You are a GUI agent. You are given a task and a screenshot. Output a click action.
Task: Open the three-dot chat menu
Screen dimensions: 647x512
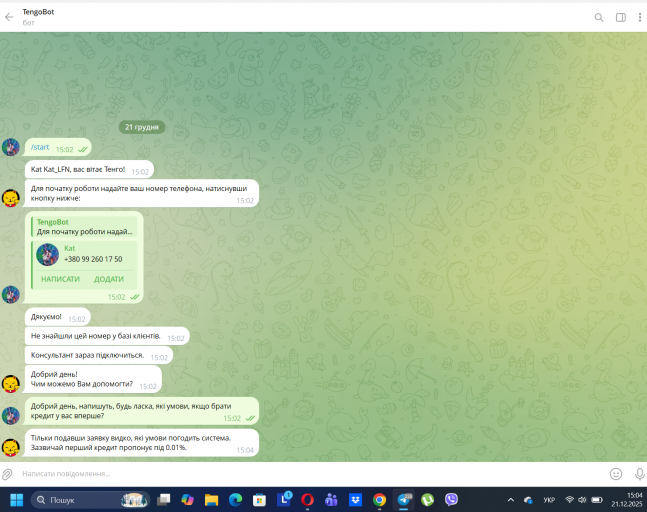640,17
